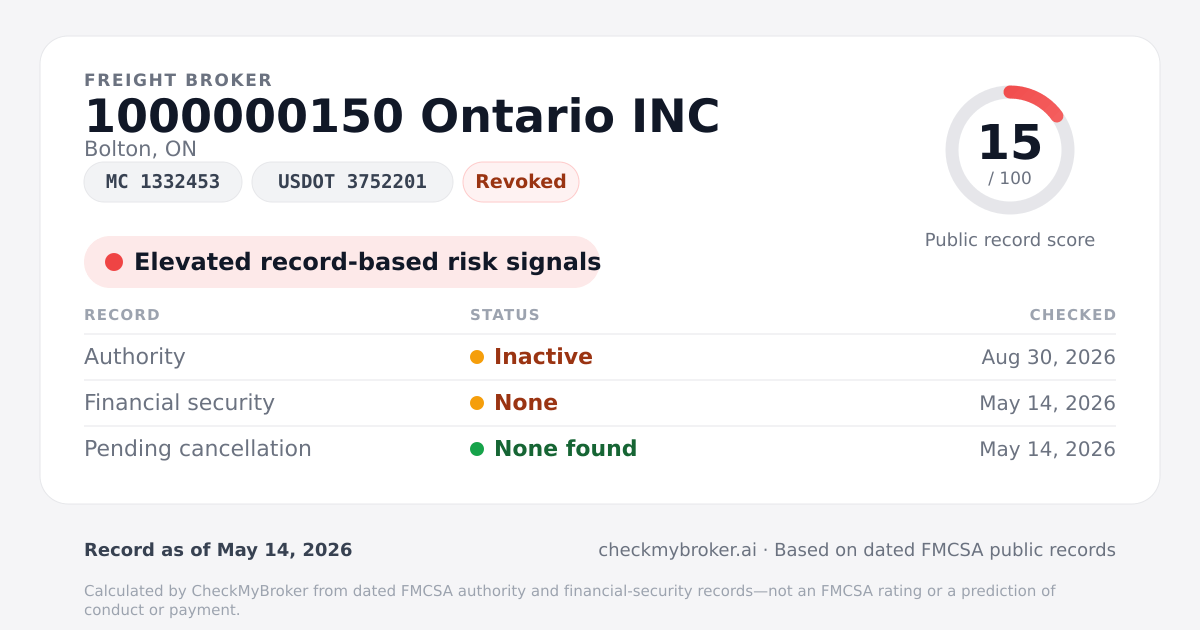Image resolution: width=1200 pixels, height=630 pixels.
Task: Select the USDOT 3752201 badge
Action: [352, 182]
